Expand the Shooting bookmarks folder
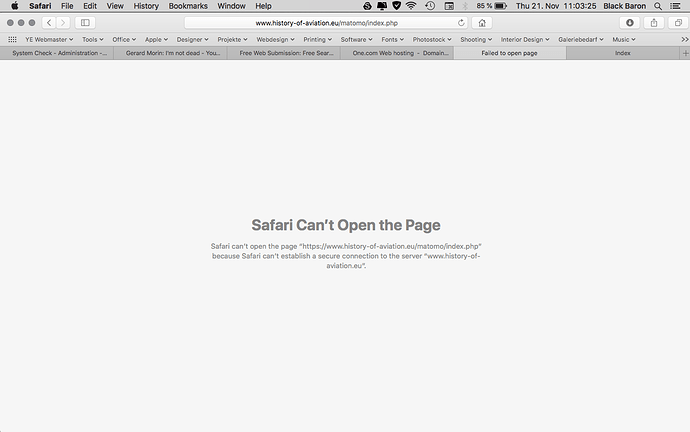690x432 pixels. pyautogui.click(x=476, y=40)
